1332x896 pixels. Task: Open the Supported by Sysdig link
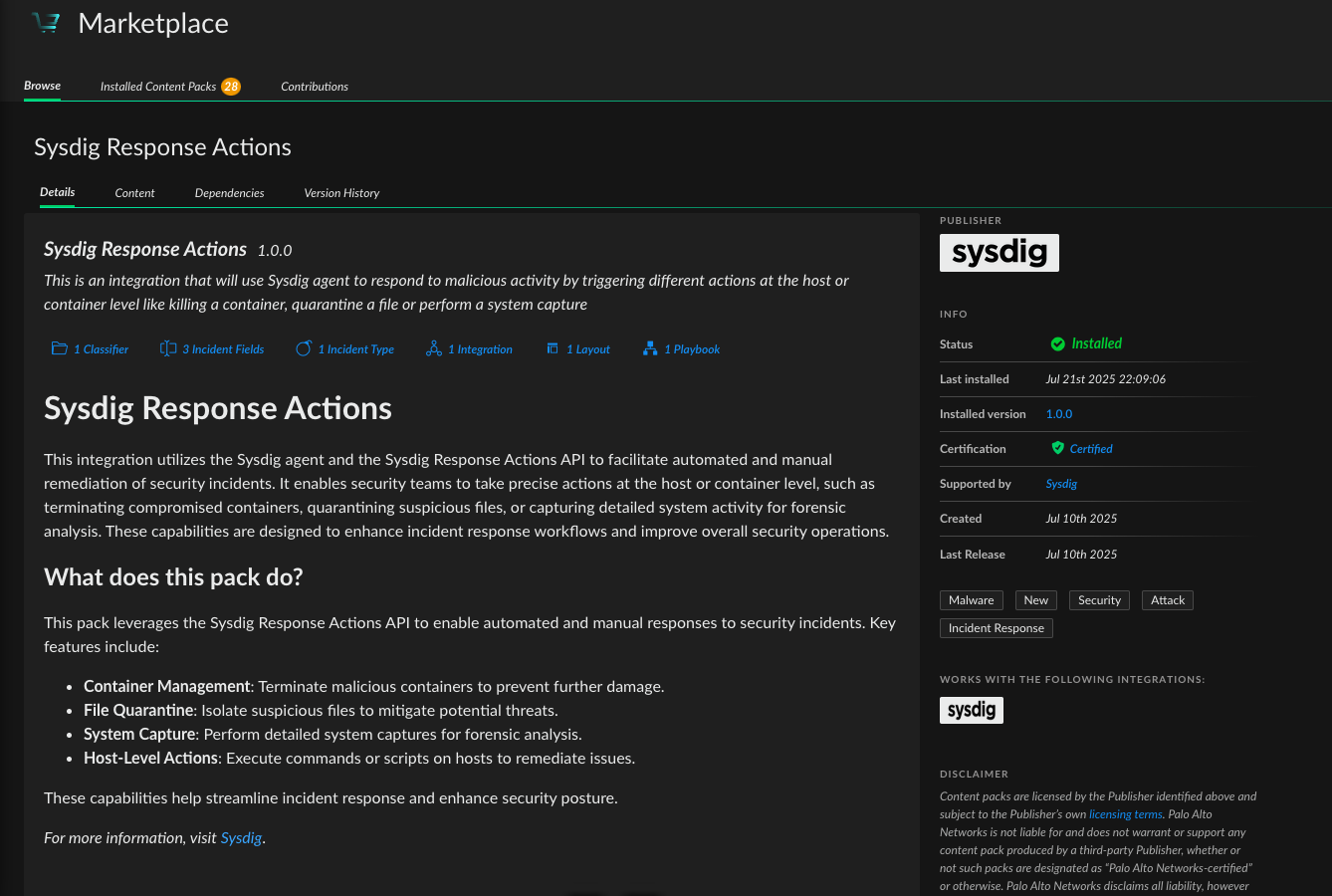[x=1061, y=484]
